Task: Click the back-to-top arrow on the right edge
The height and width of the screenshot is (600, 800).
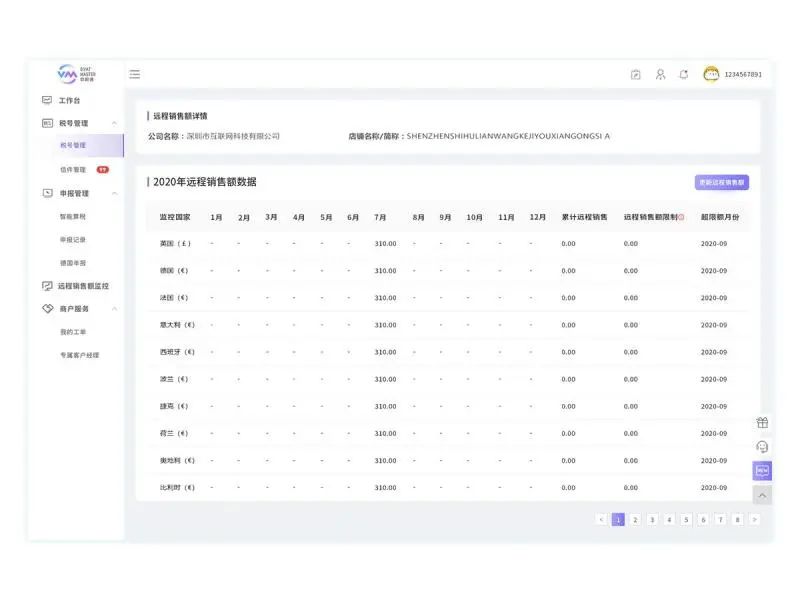Action: [762, 495]
